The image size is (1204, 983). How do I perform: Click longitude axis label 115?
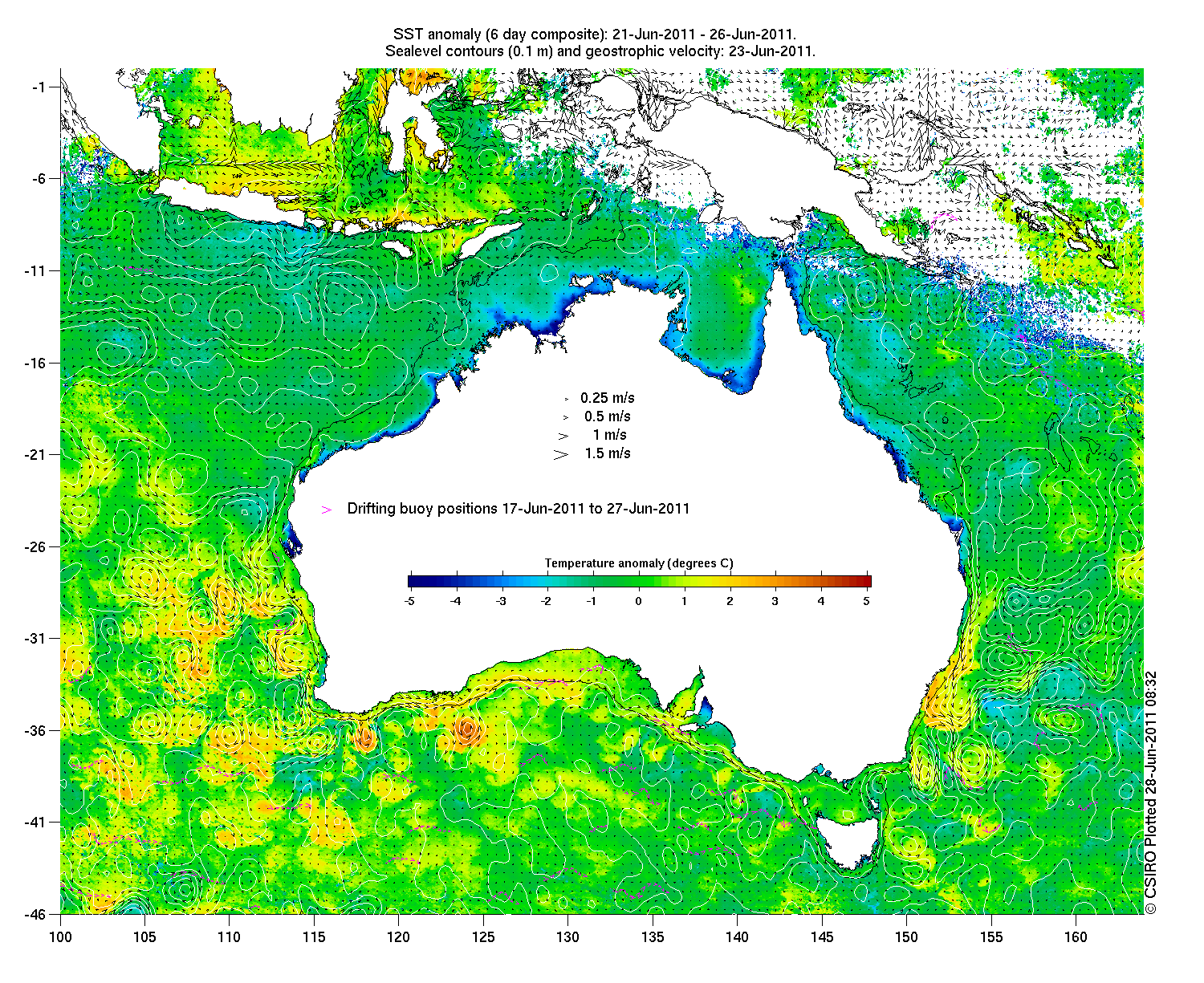(314, 937)
